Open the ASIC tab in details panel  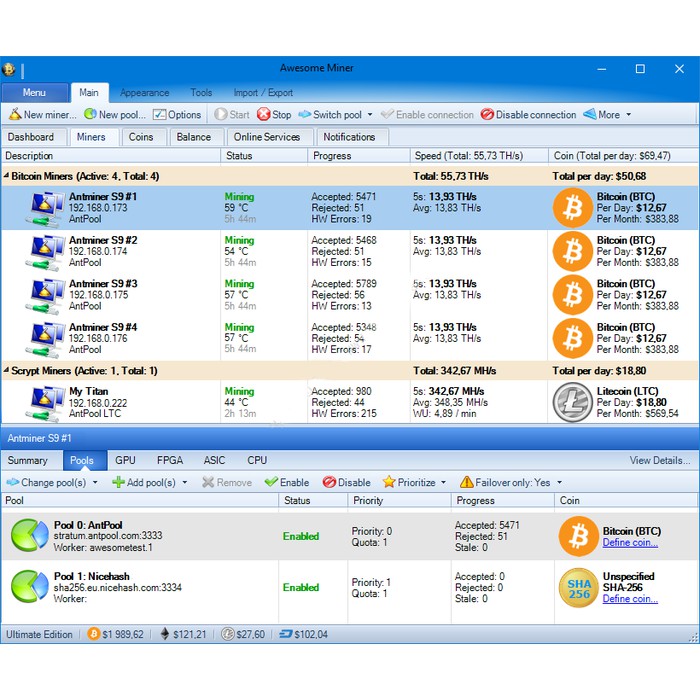pos(214,460)
